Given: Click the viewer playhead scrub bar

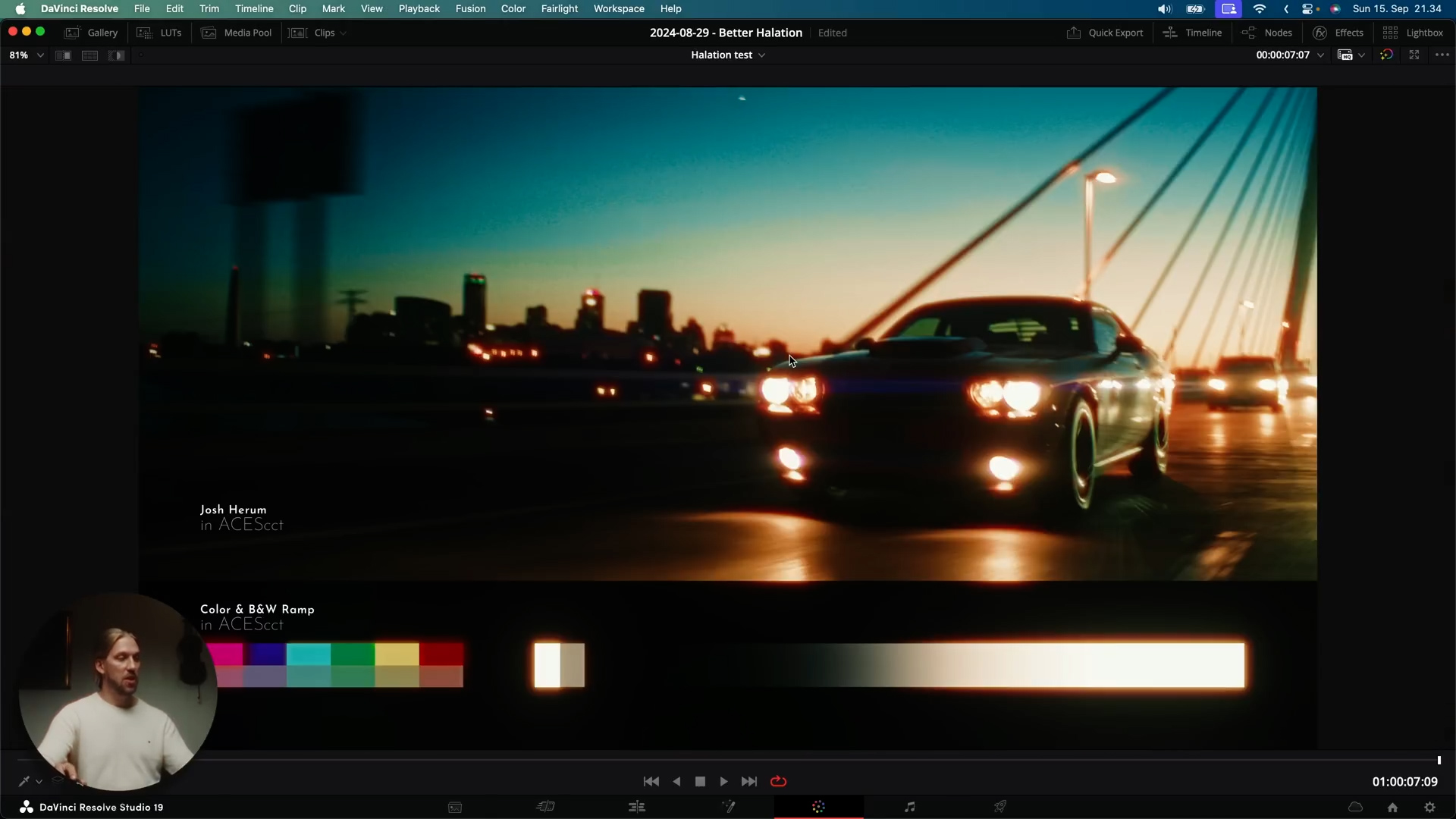Looking at the screenshot, I should click(728, 759).
